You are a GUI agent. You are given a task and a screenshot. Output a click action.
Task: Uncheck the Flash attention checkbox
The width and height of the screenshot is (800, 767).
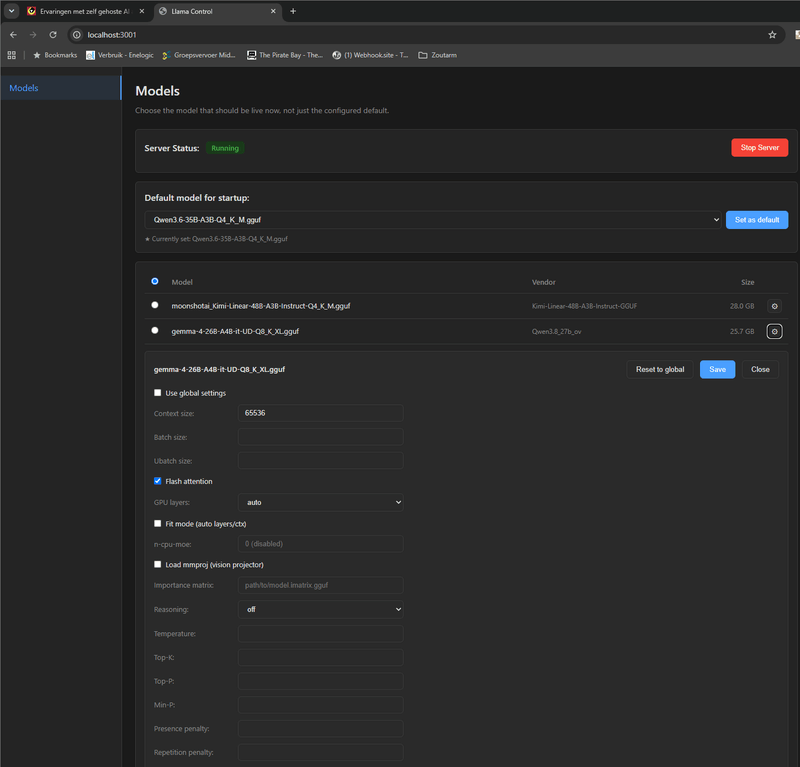[158, 481]
